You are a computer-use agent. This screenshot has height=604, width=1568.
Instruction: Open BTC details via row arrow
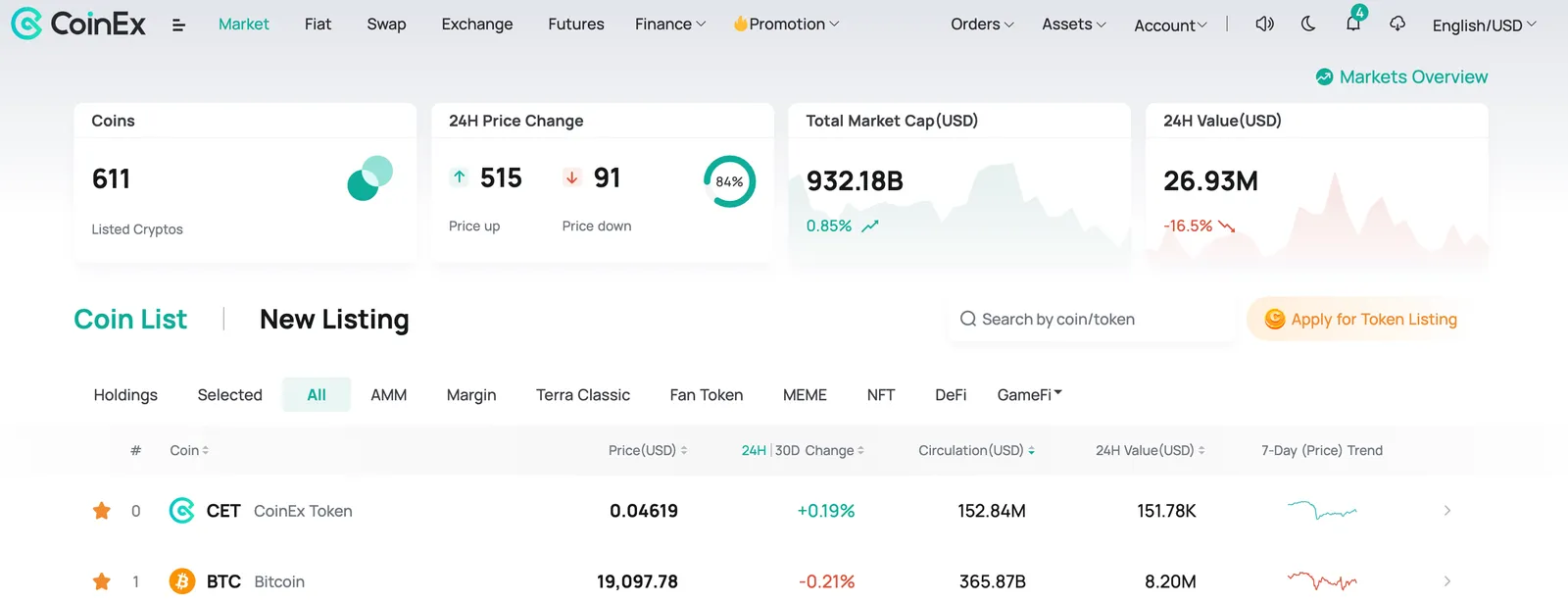tap(1447, 581)
